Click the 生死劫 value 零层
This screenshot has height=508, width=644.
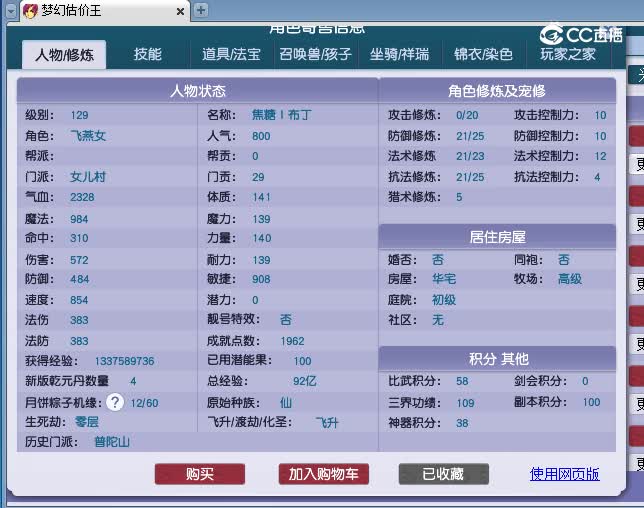pos(87,422)
